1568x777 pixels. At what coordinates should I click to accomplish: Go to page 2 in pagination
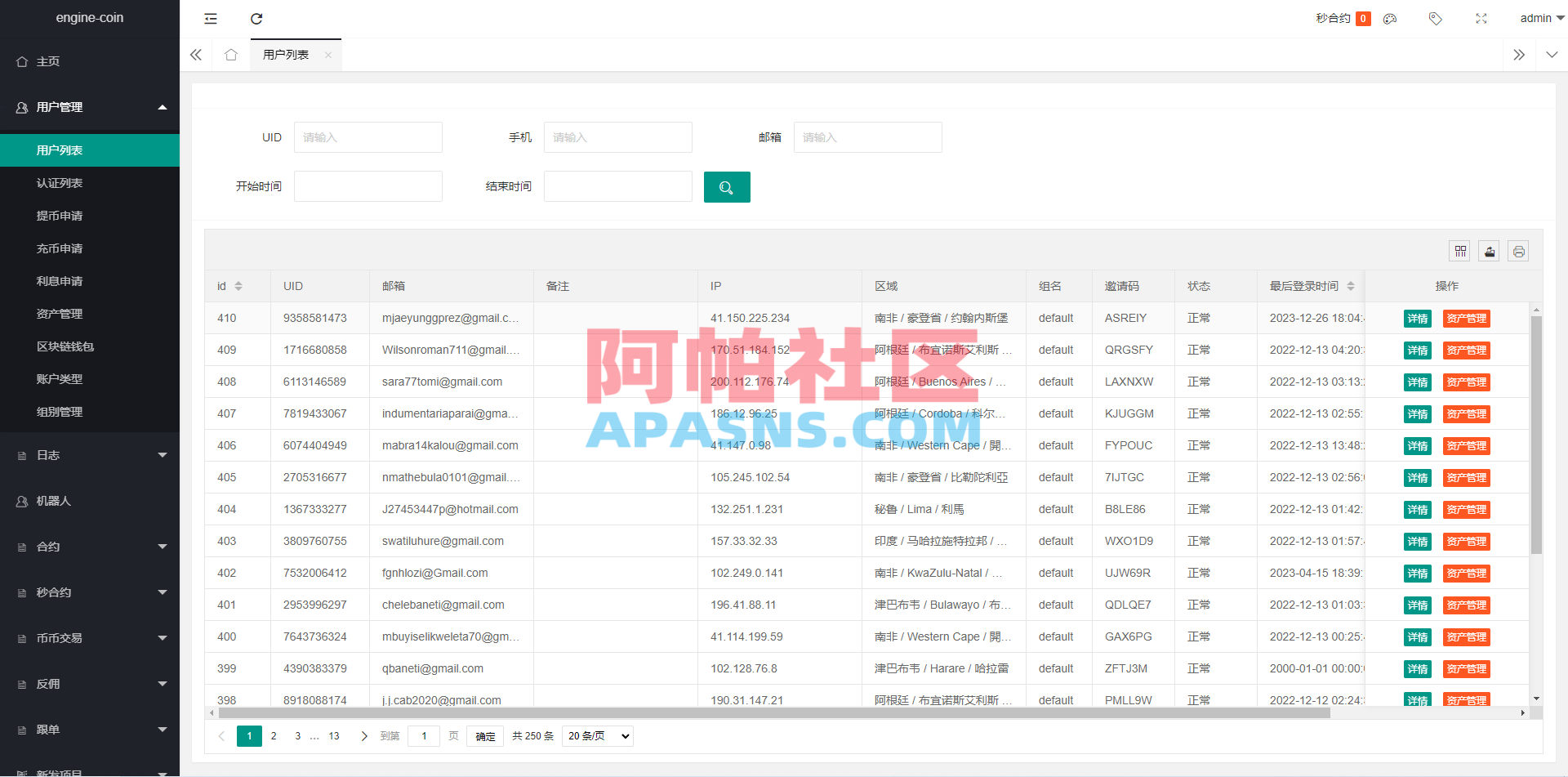coord(274,735)
